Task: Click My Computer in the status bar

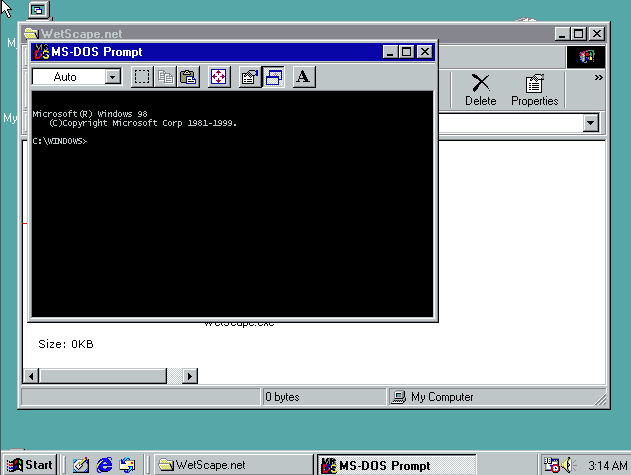Action: pos(442,397)
